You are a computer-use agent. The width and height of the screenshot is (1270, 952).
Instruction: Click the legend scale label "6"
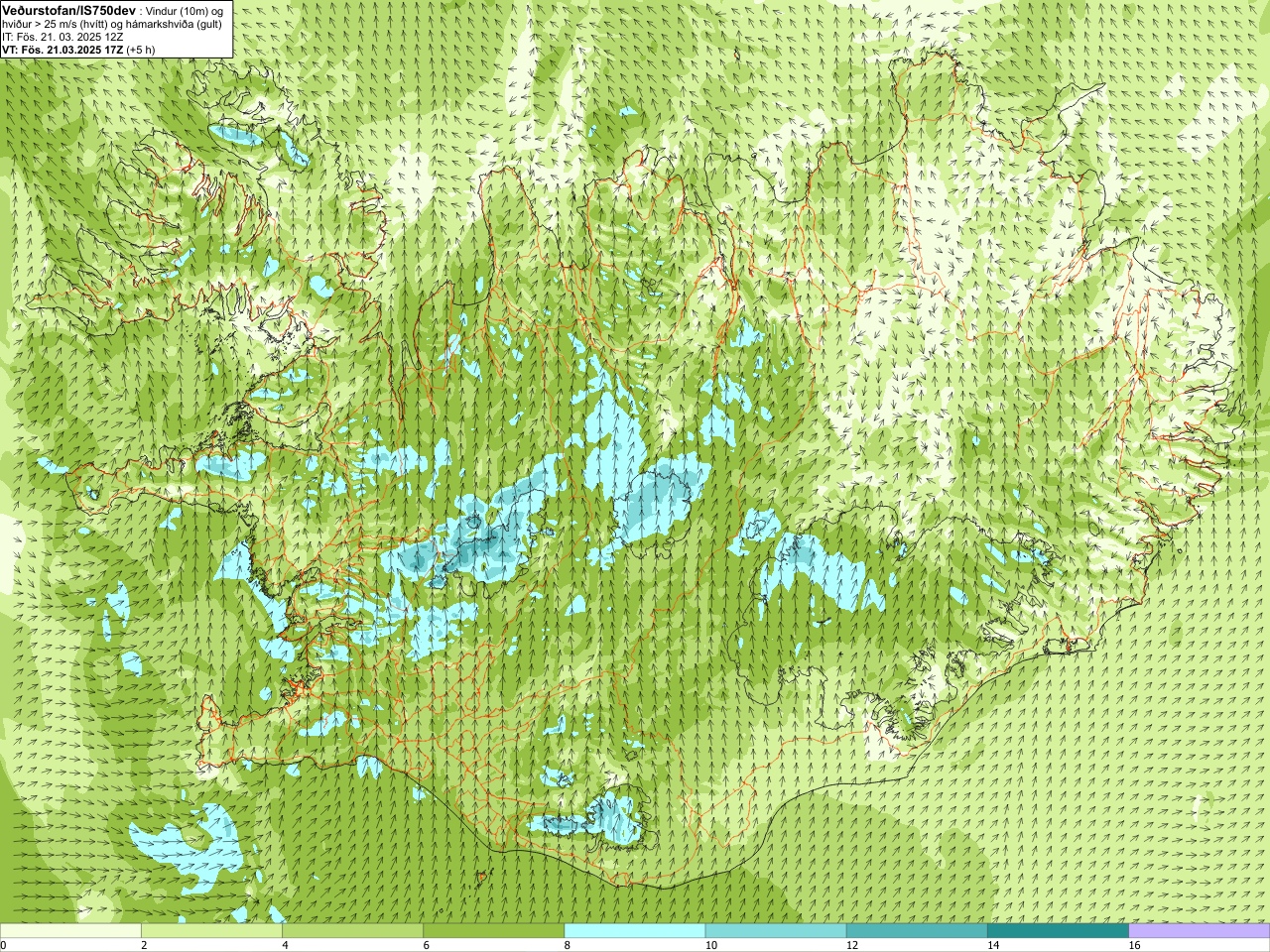pos(426,945)
